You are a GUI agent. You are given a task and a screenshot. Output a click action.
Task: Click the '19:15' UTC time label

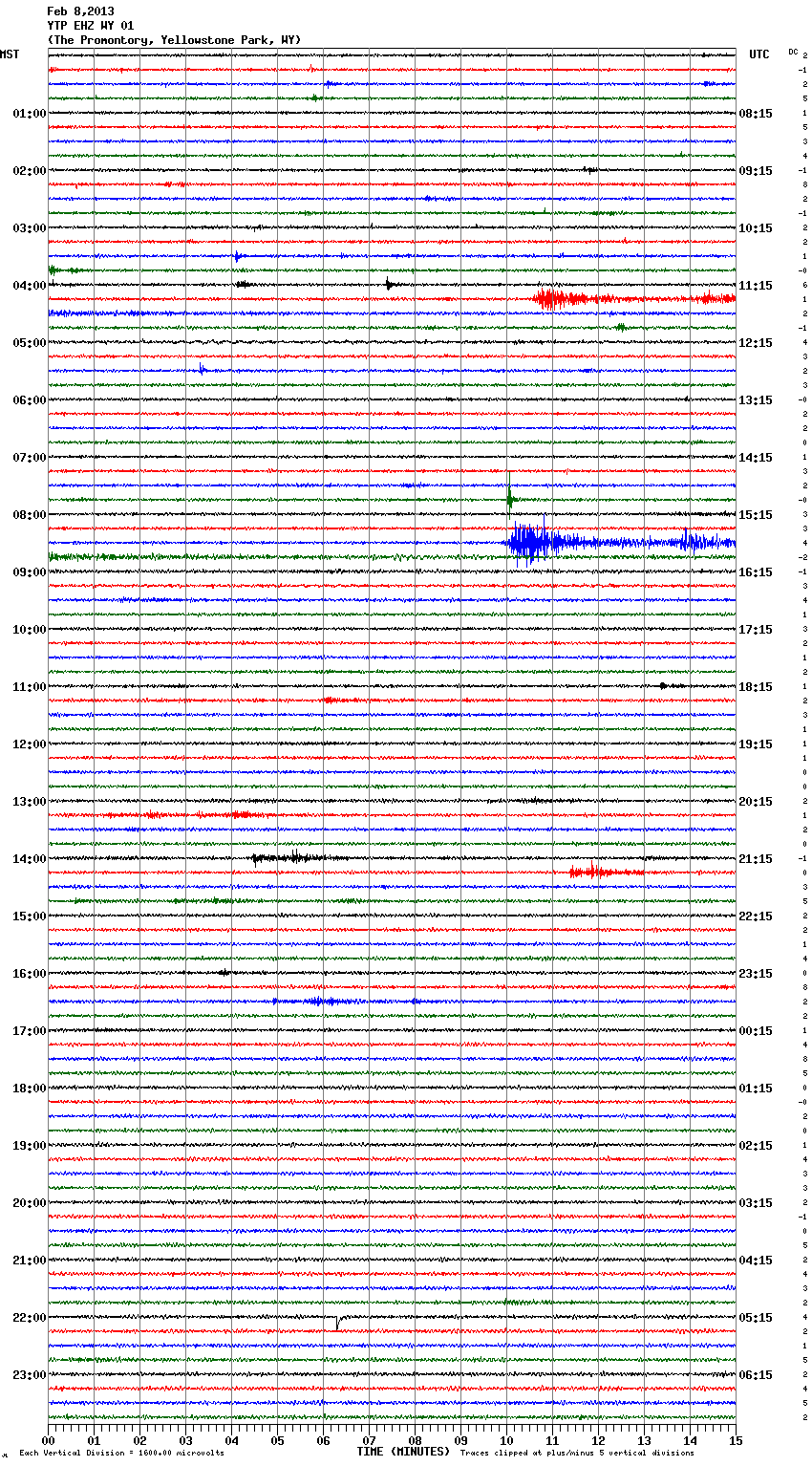[x=756, y=744]
